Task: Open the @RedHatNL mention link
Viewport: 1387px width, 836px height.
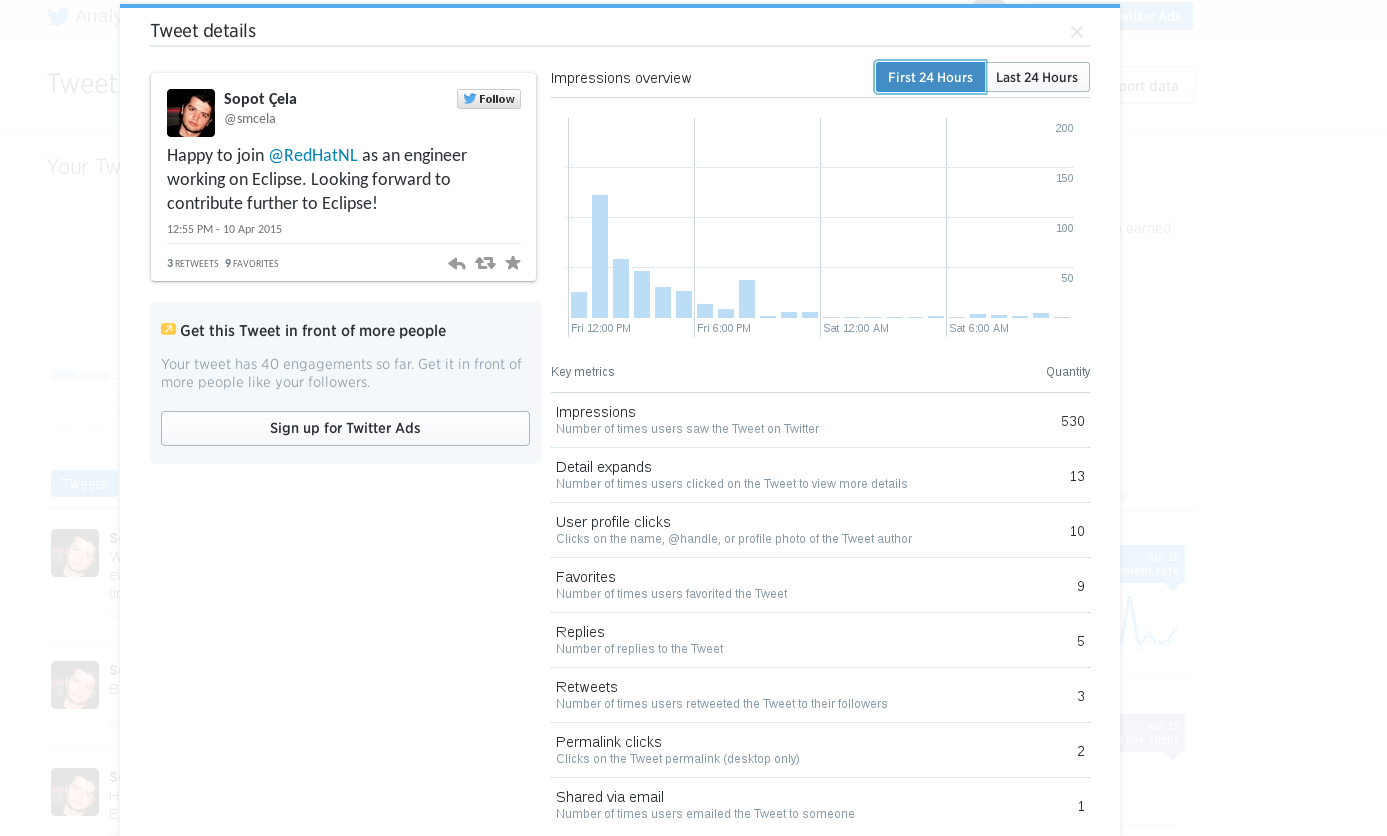Action: click(313, 155)
